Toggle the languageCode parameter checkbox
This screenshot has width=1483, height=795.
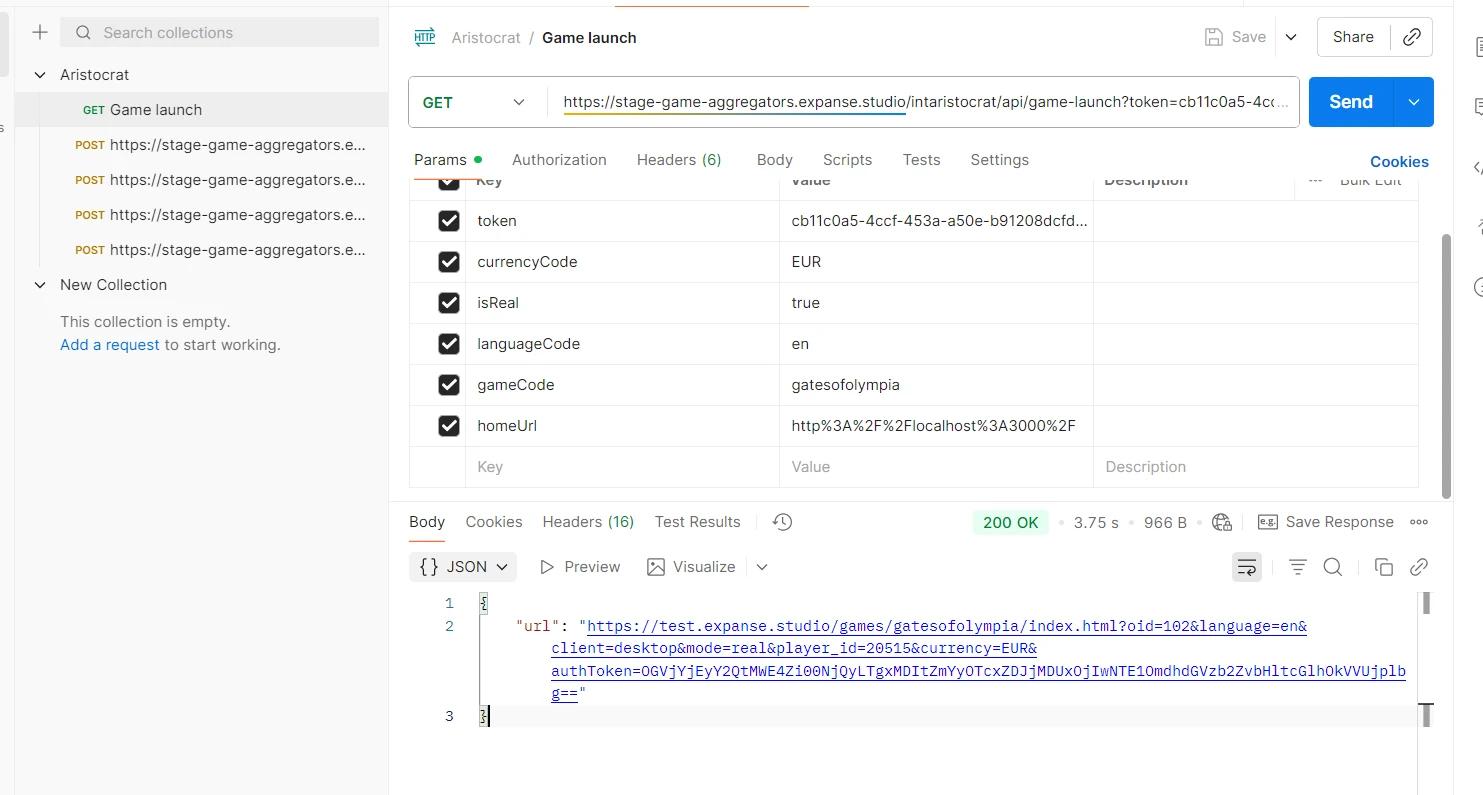pos(449,344)
